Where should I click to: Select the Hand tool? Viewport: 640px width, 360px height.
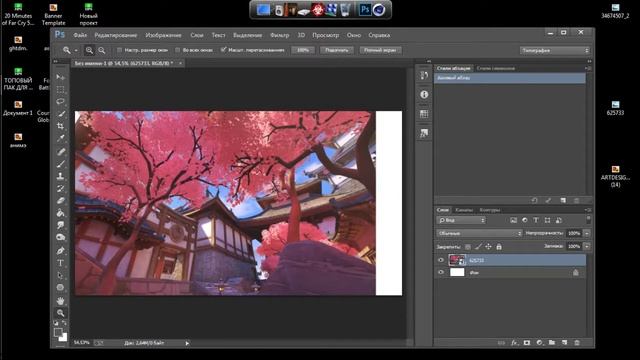60,301
